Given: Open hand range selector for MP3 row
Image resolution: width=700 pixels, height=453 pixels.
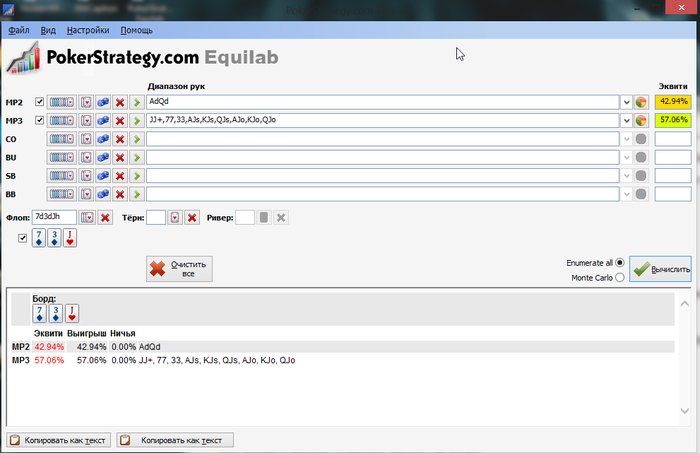Looking at the screenshot, I should [x=62, y=121].
